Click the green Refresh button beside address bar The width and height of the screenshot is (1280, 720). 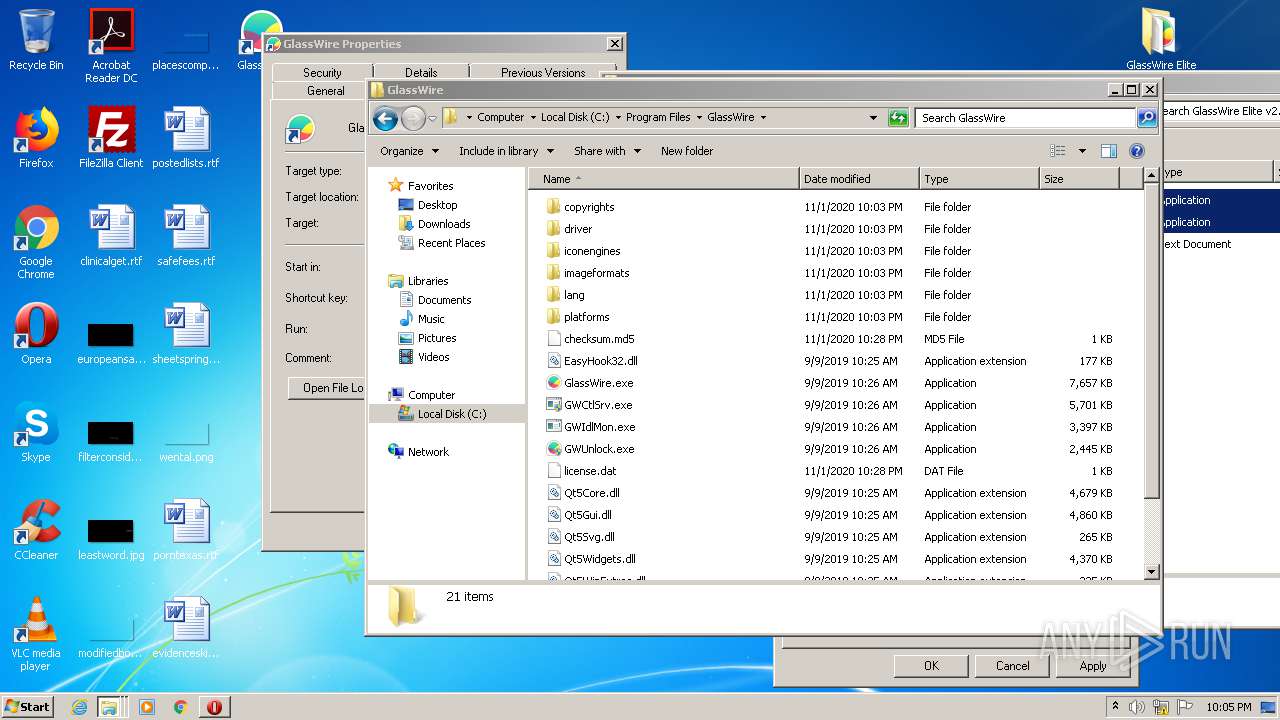[898, 118]
